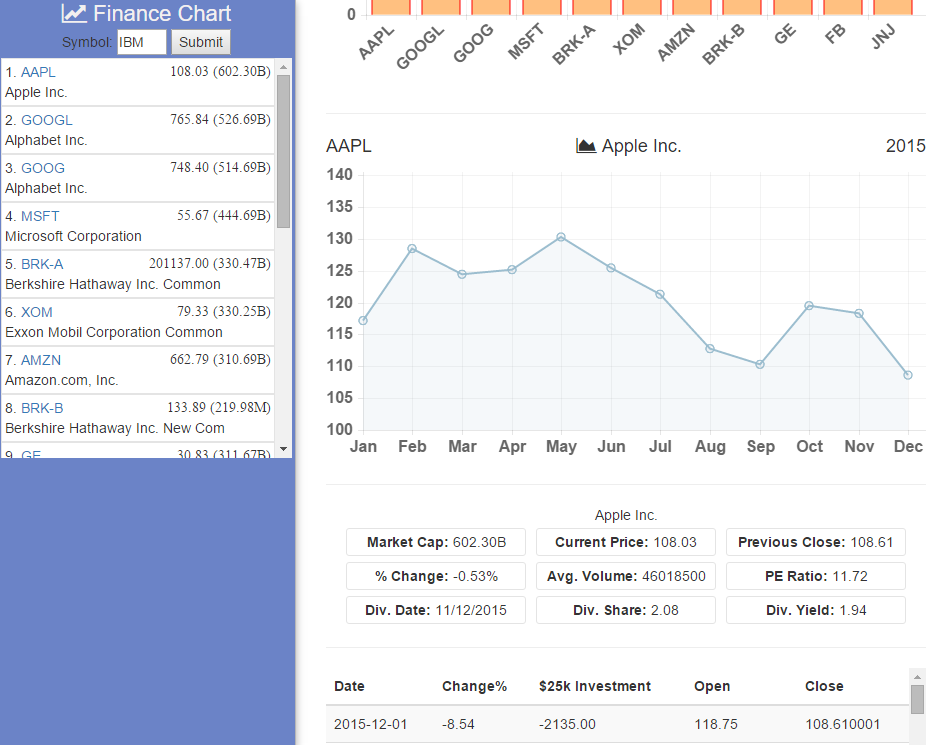Click the Finance Chart line-graph logo icon
Viewport: 949px width, 745px height.
[x=73, y=14]
